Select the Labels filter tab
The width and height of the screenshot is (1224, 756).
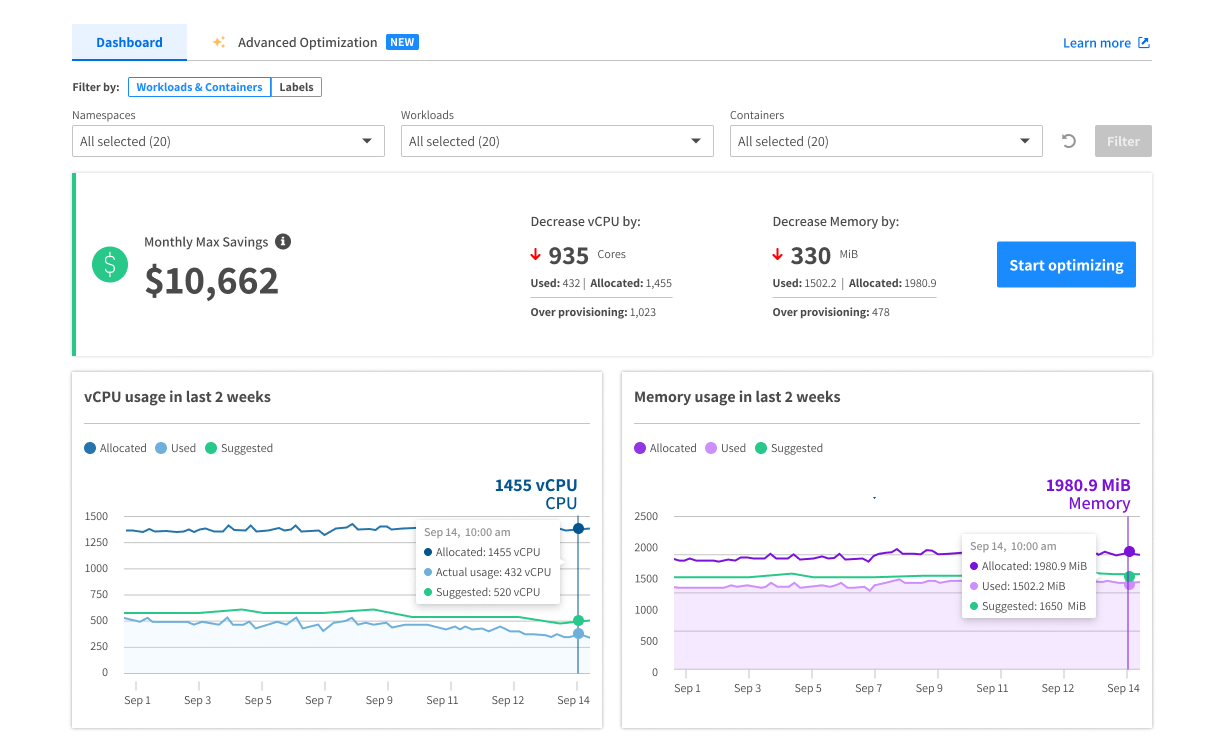coord(296,87)
